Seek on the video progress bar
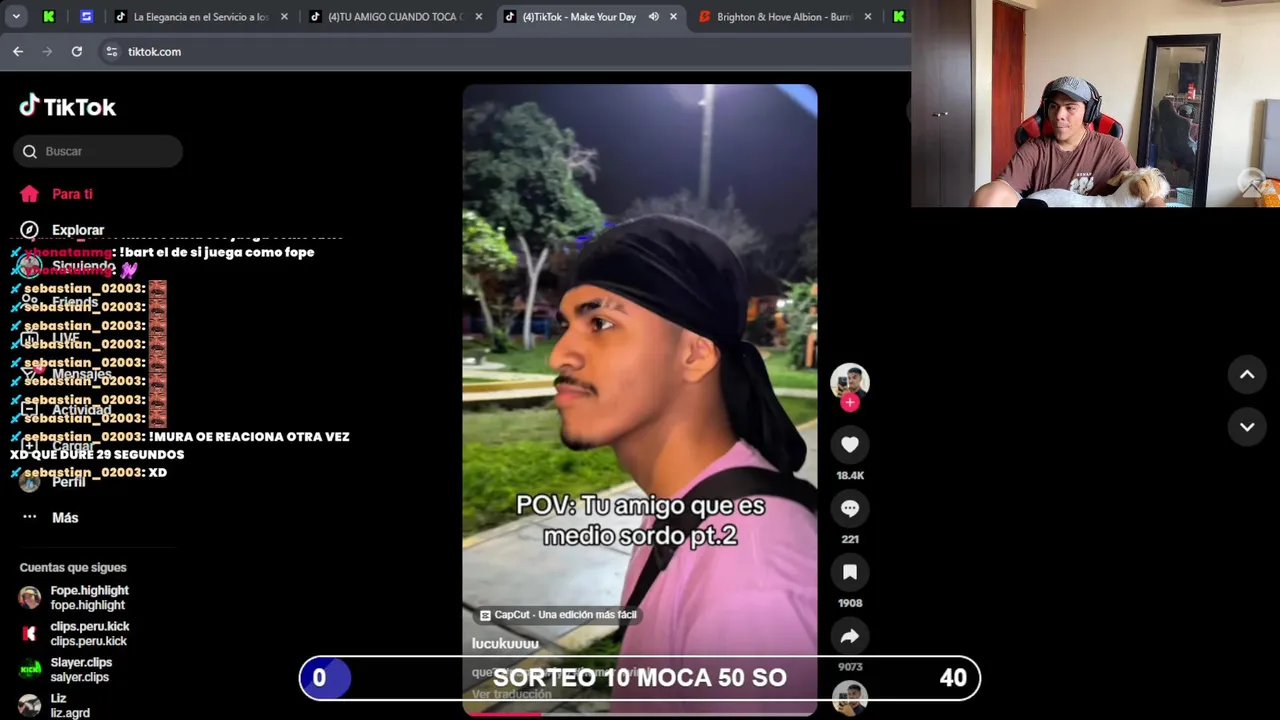1280x720 pixels. [x=639, y=713]
